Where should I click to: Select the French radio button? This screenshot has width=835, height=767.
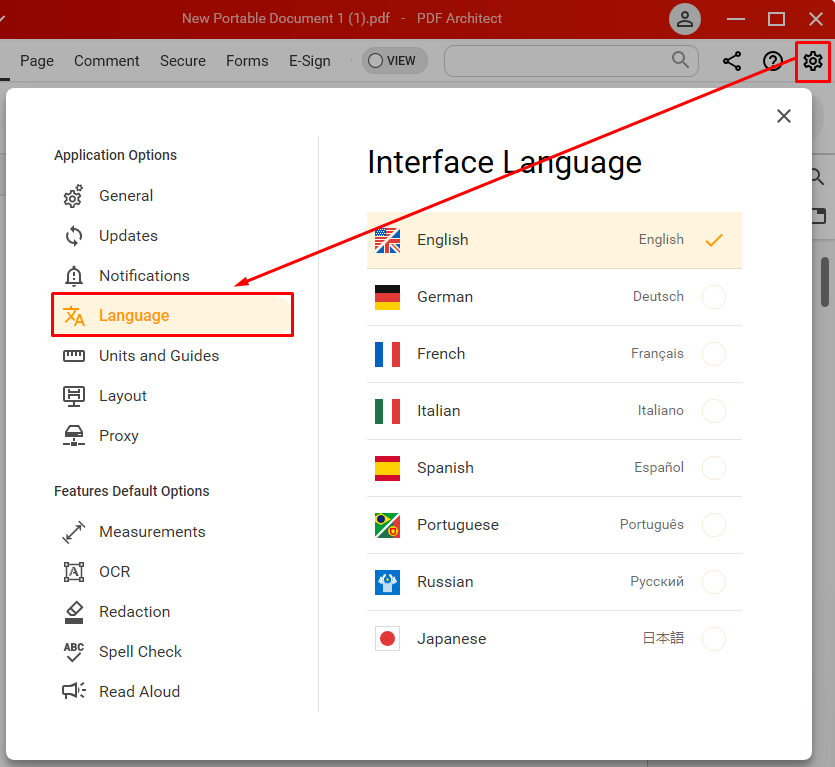coord(714,354)
